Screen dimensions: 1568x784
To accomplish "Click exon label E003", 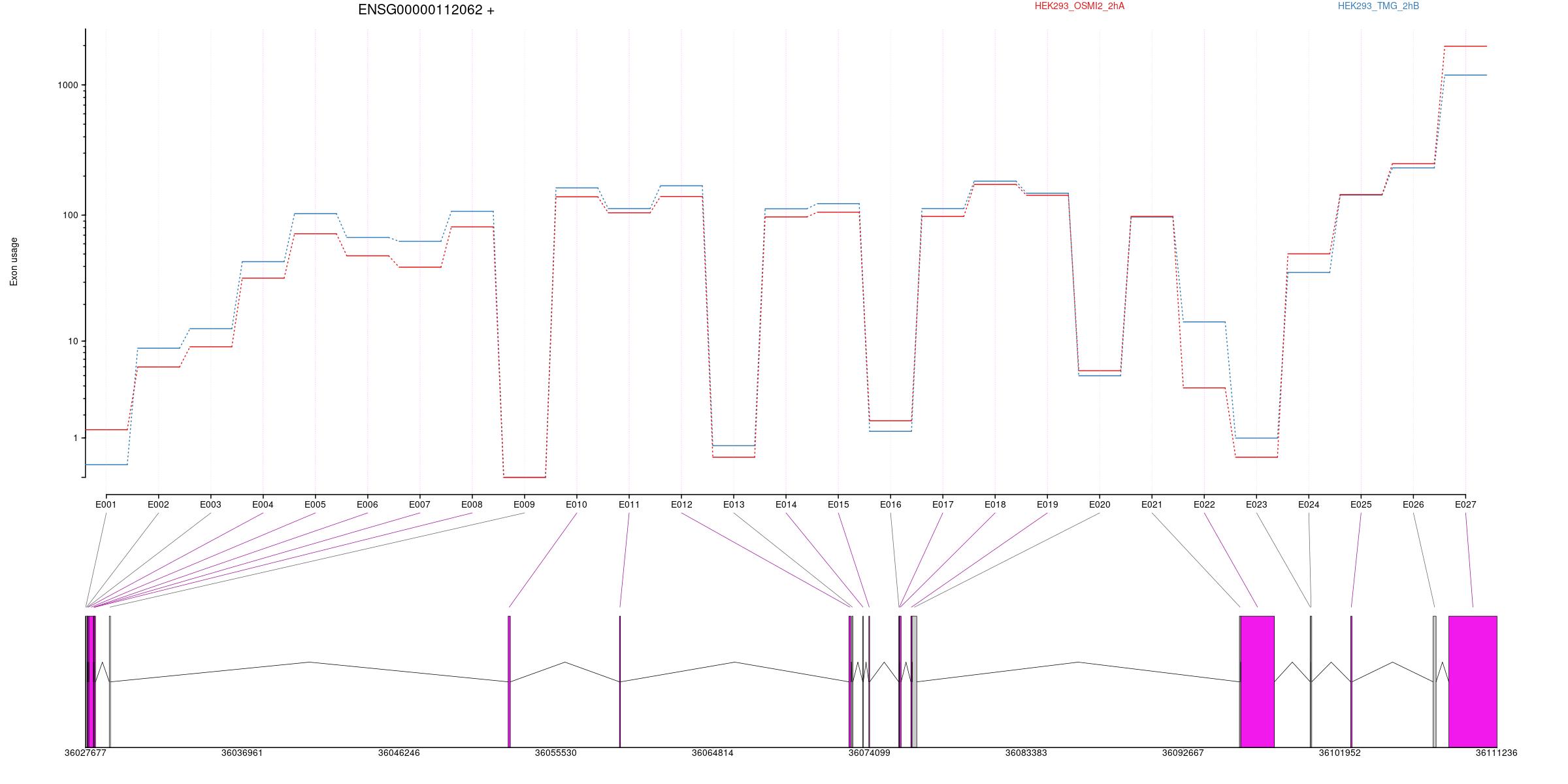I will click(210, 504).
